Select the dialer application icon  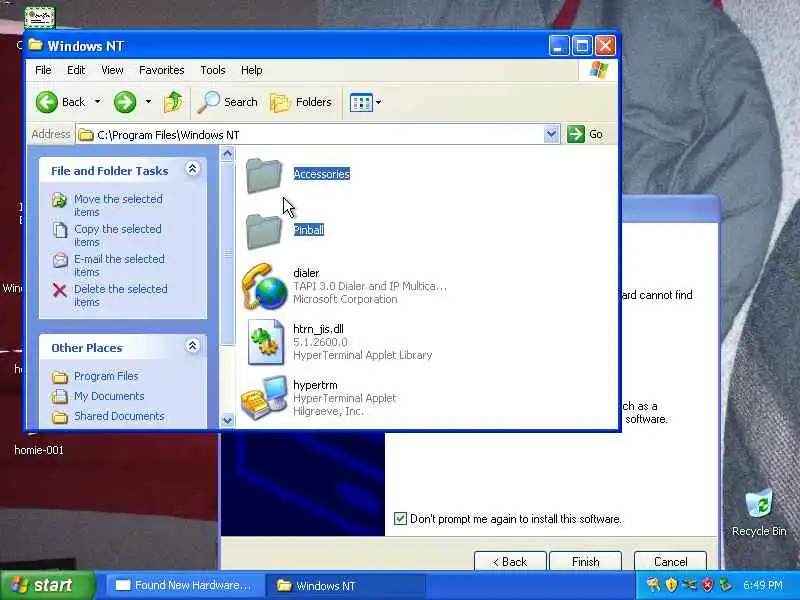[264, 287]
